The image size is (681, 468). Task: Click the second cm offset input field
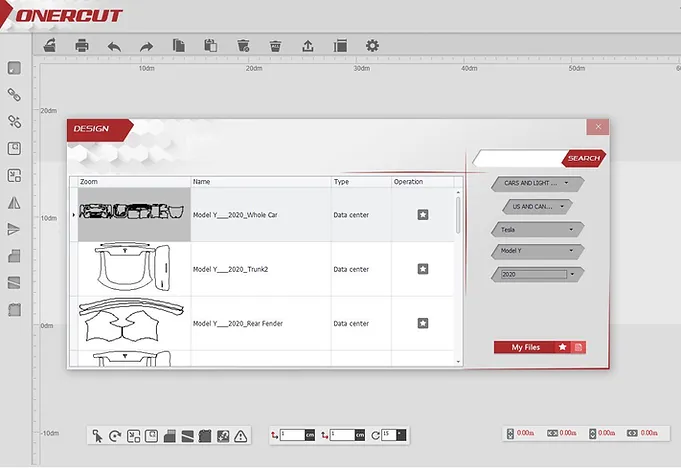(x=343, y=435)
